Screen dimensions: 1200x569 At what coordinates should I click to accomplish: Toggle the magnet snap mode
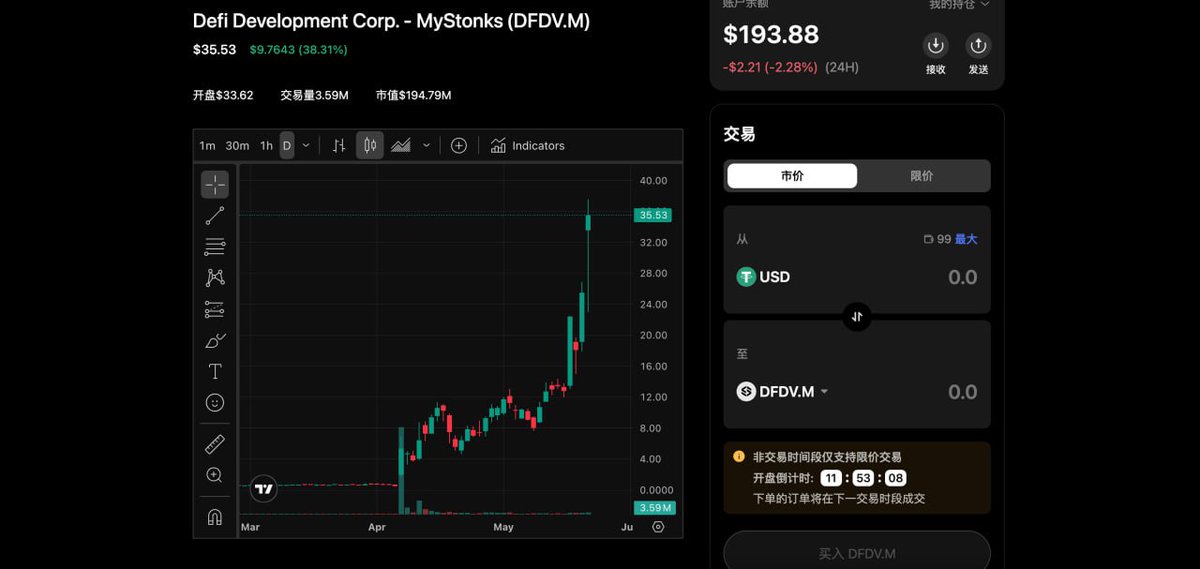click(215, 517)
